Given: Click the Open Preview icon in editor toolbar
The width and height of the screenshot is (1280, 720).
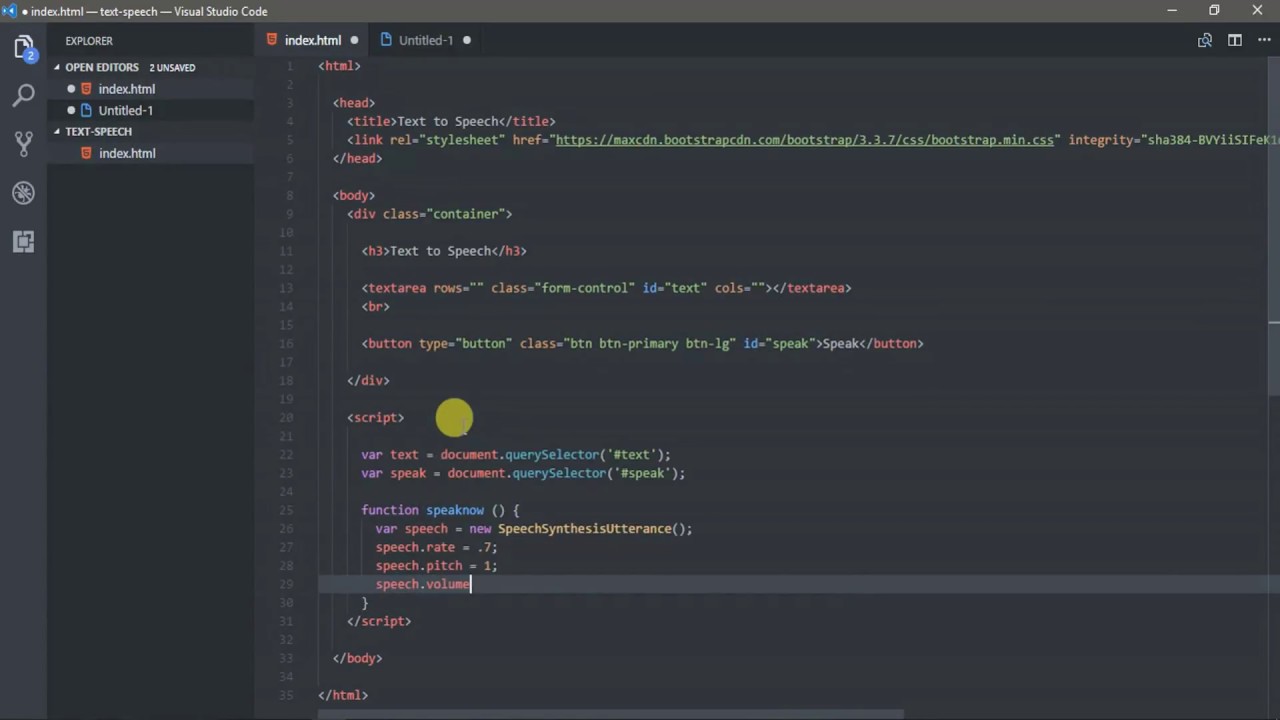Looking at the screenshot, I should (x=1205, y=40).
